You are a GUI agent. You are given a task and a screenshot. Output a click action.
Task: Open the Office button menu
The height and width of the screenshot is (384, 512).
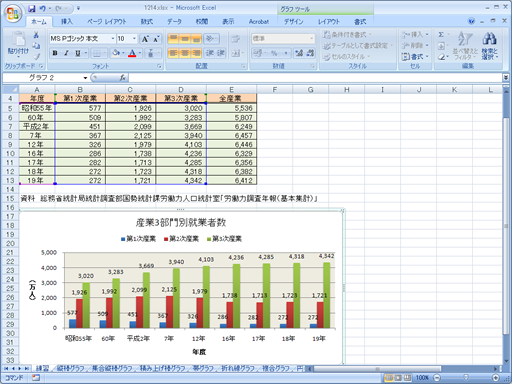click(x=13, y=13)
